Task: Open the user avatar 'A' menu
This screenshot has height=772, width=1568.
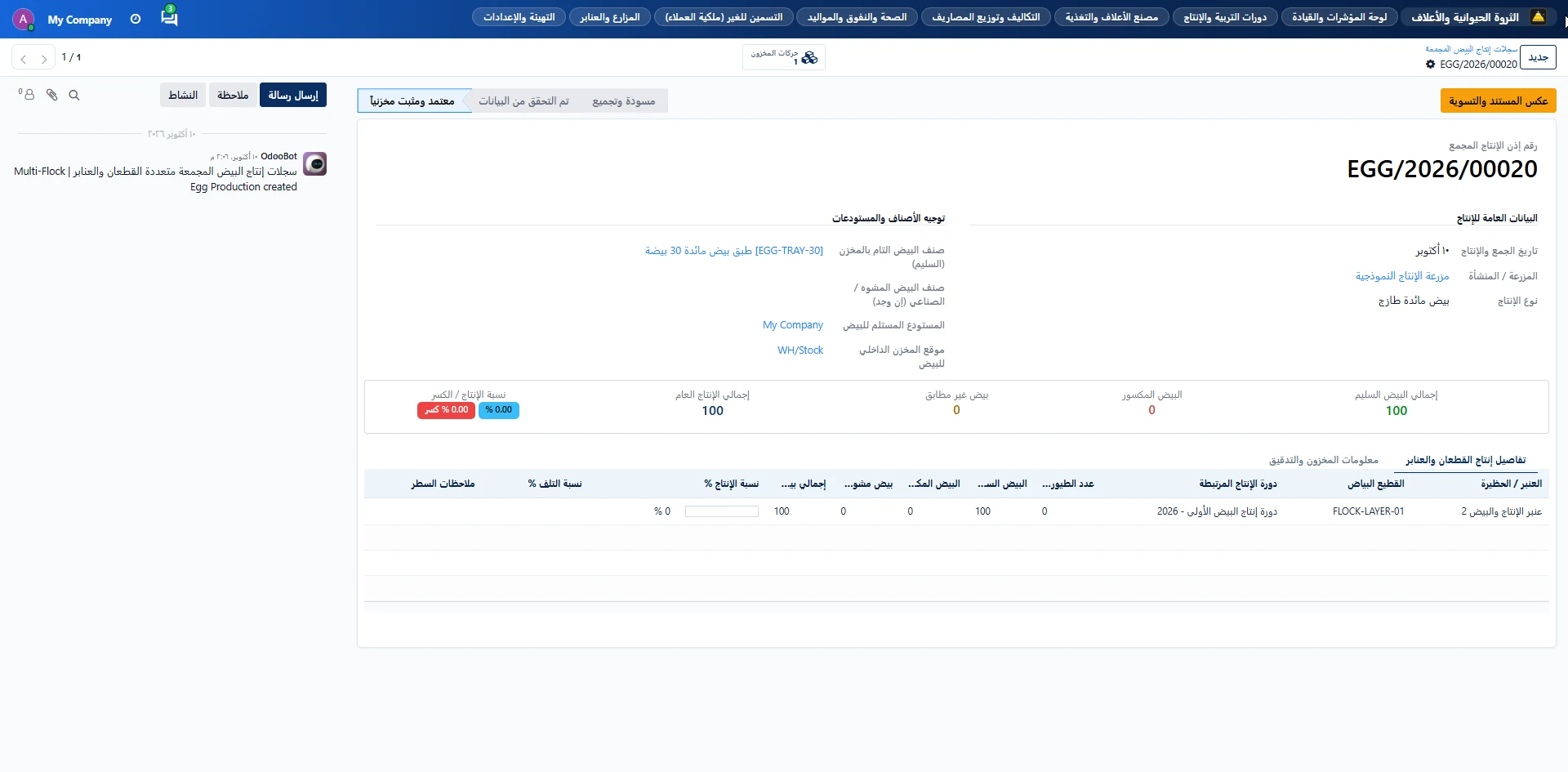Action: (x=23, y=19)
